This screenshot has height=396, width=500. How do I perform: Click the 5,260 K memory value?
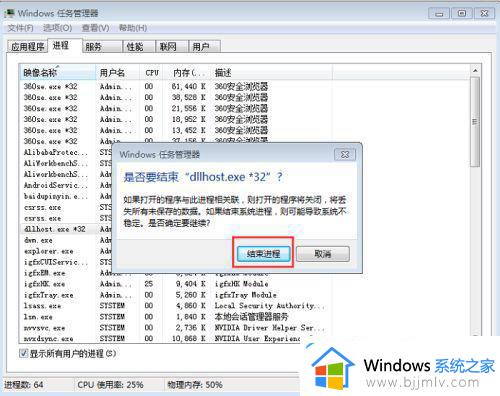(191, 295)
